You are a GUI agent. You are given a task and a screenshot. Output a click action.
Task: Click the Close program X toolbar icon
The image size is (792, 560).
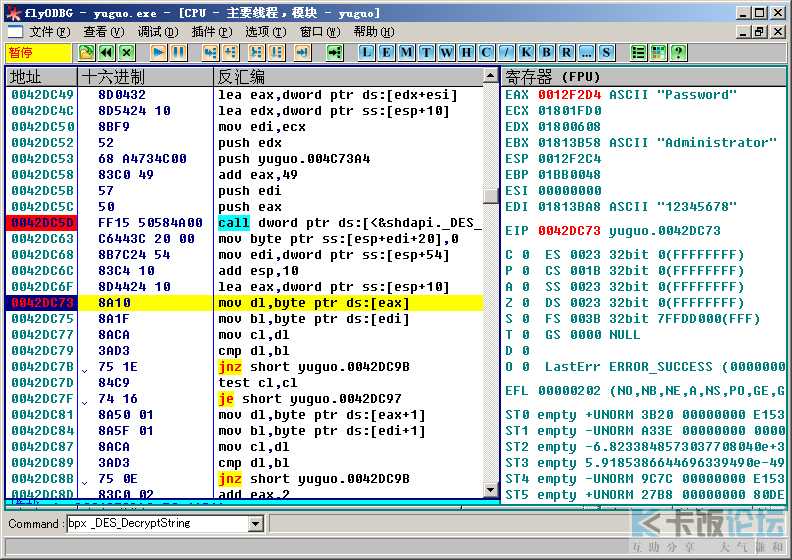(x=126, y=53)
